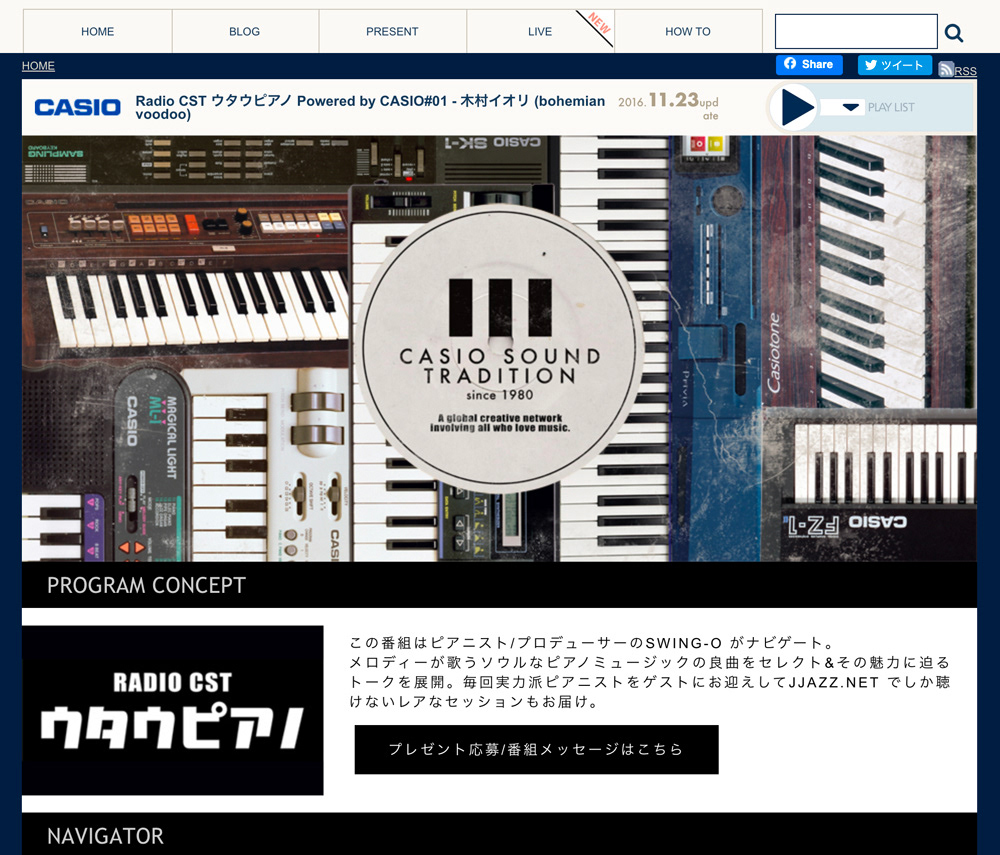Click the RSS text link

pyautogui.click(x=966, y=71)
